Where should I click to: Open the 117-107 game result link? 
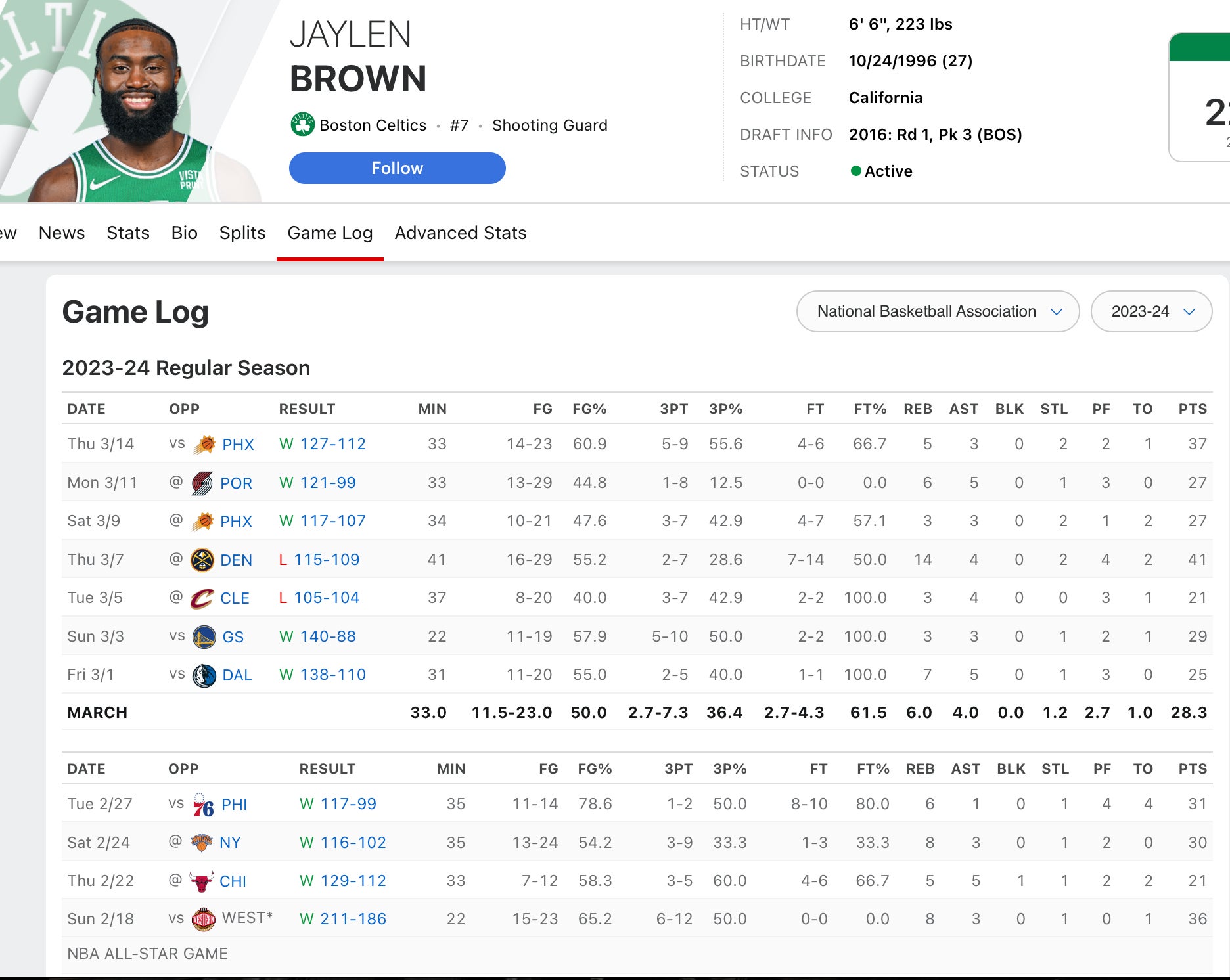tap(332, 521)
